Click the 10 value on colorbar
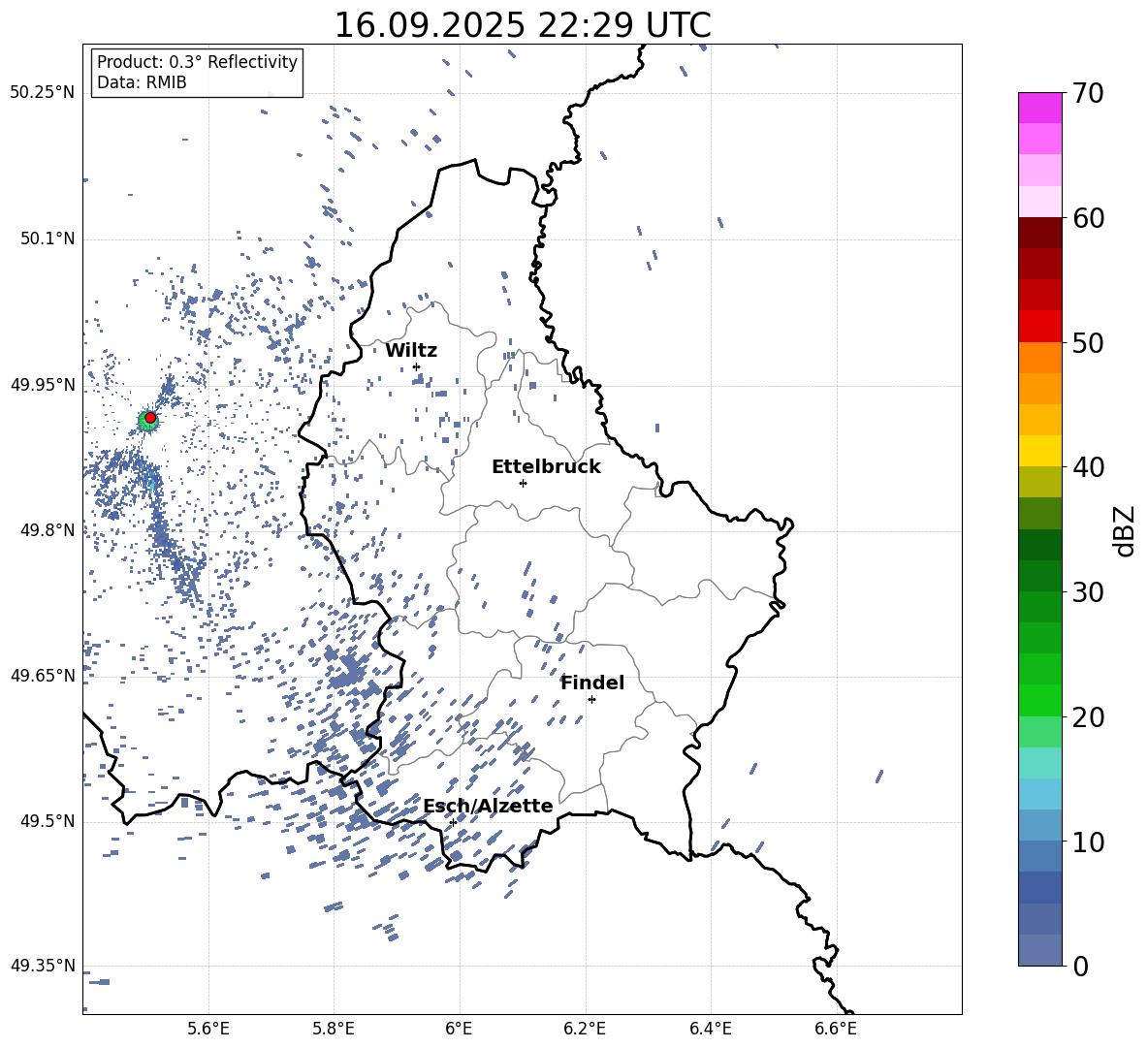Image resolution: width=1148 pixels, height=1048 pixels. point(1089,842)
